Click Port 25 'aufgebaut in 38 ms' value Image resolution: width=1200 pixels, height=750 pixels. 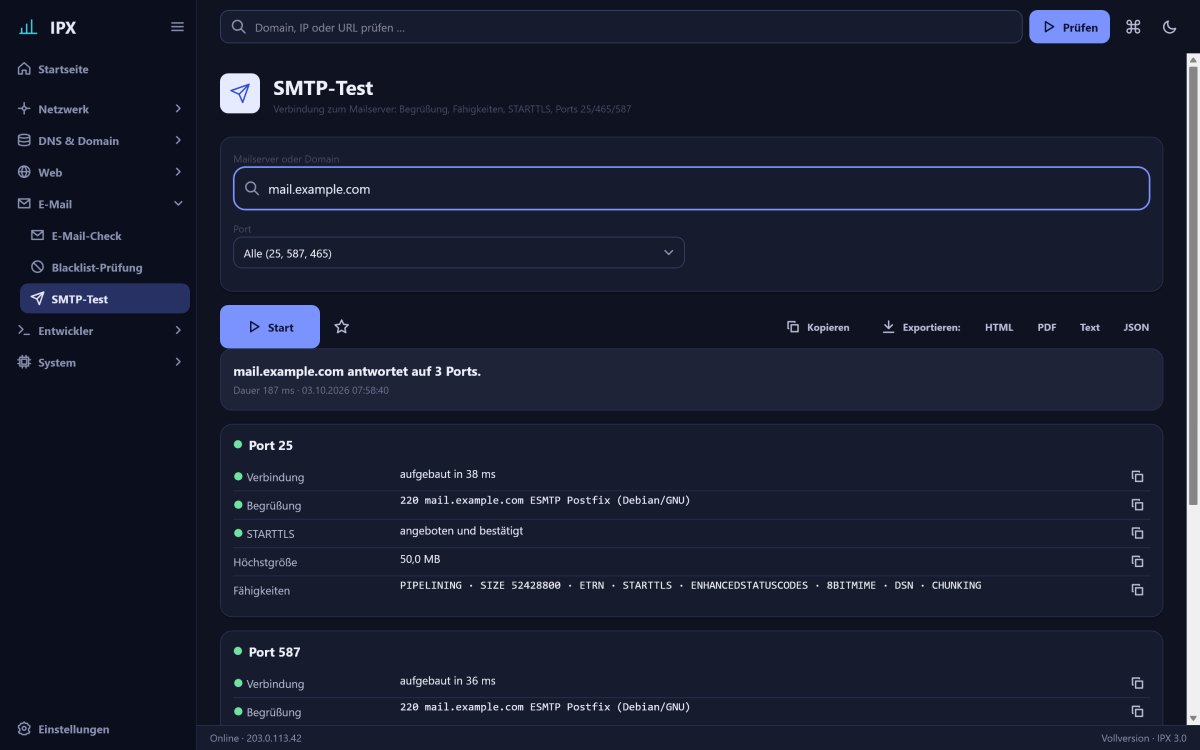448,474
